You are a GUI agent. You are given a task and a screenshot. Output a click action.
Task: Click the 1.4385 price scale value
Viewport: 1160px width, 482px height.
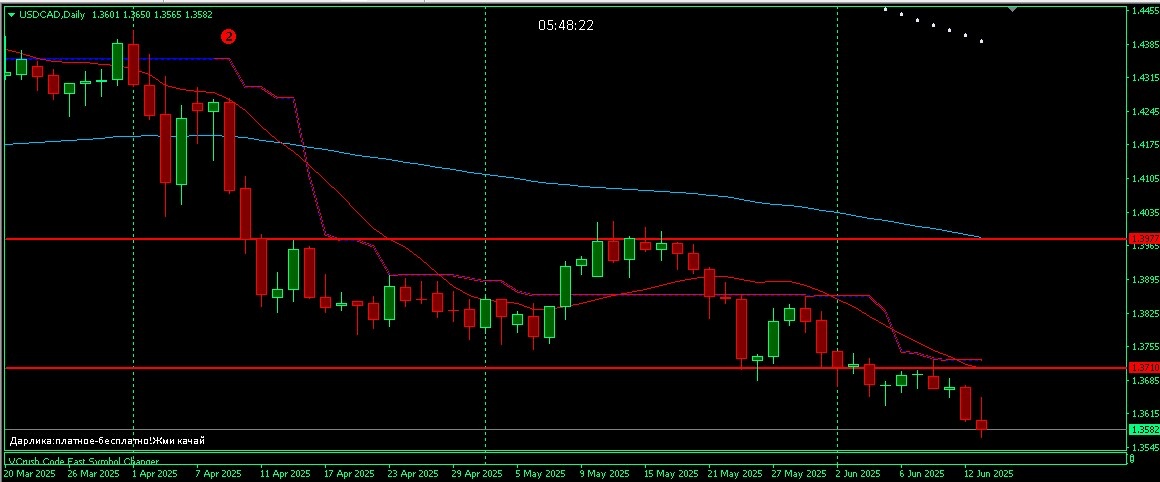[x=1144, y=44]
